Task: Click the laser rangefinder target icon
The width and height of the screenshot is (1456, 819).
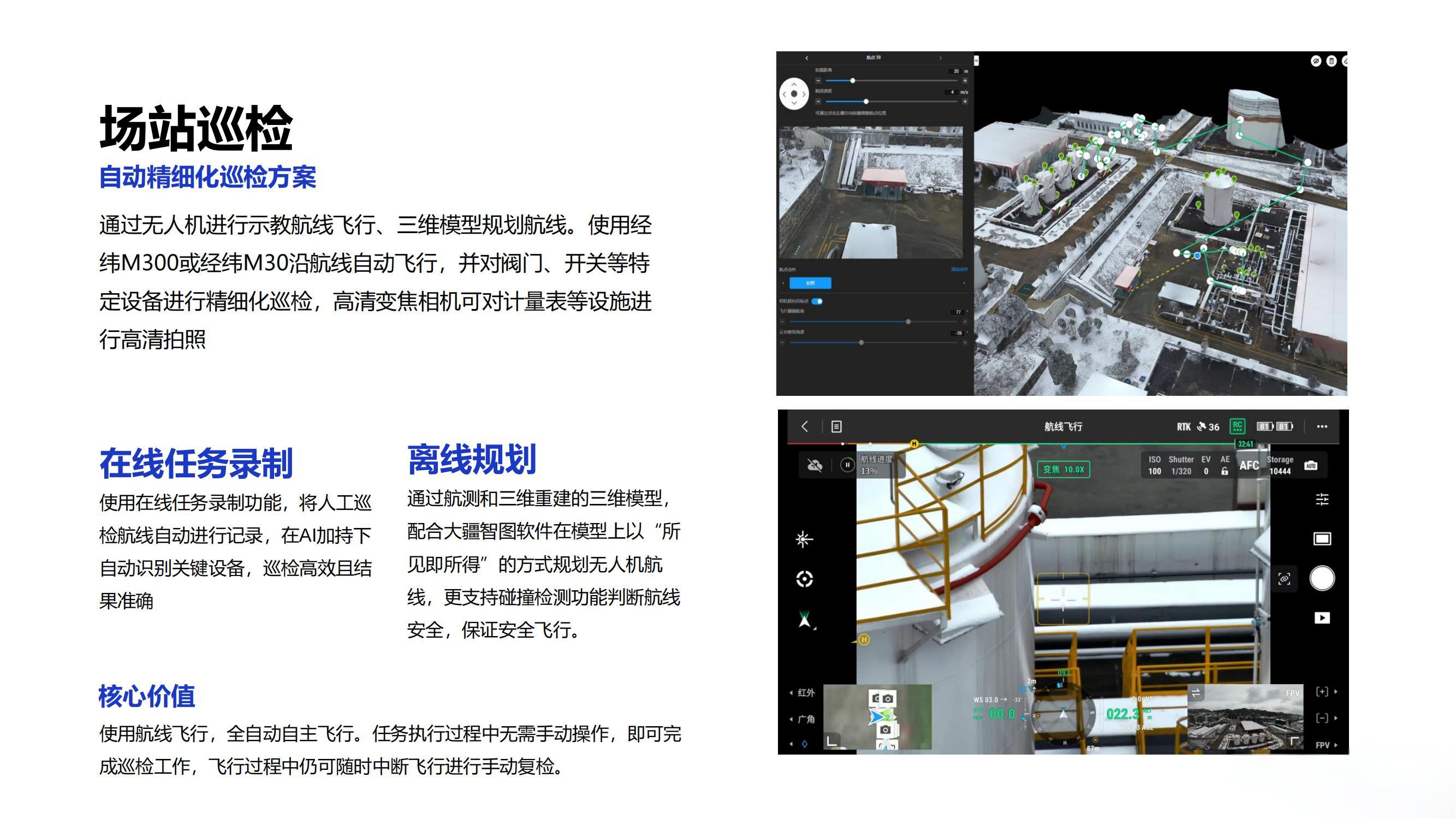Action: click(x=804, y=539)
